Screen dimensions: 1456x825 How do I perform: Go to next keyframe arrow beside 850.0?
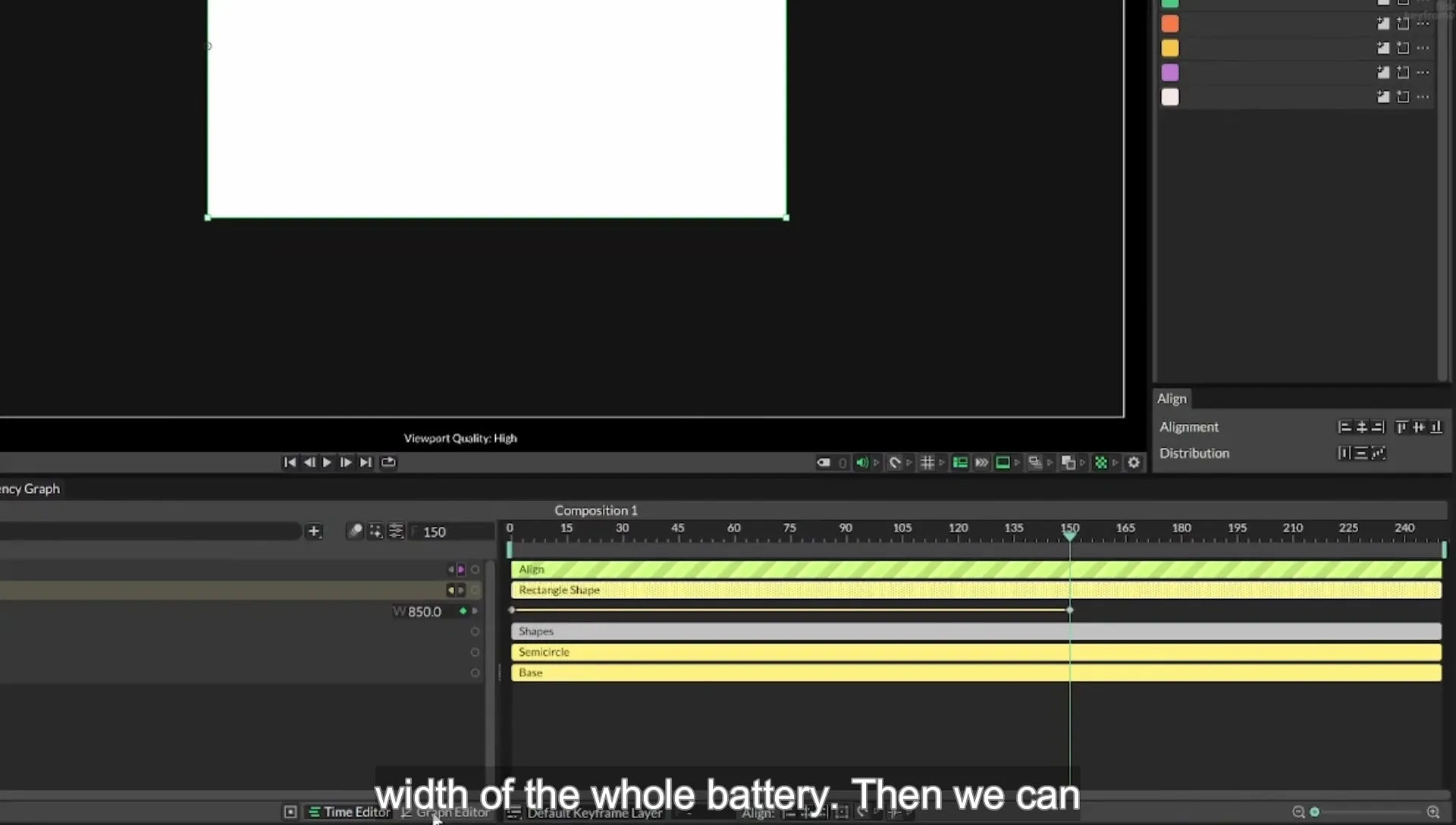click(x=475, y=611)
